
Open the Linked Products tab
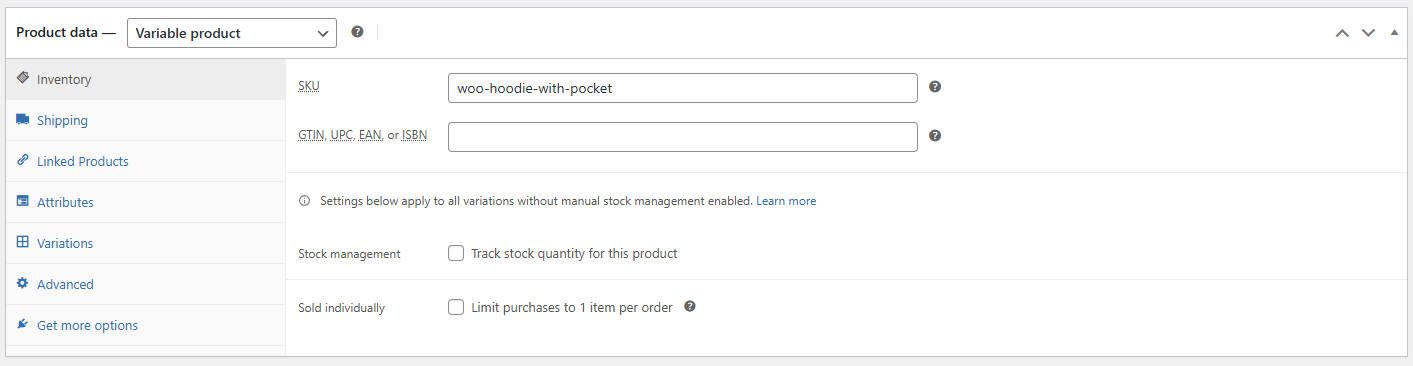click(x=145, y=161)
